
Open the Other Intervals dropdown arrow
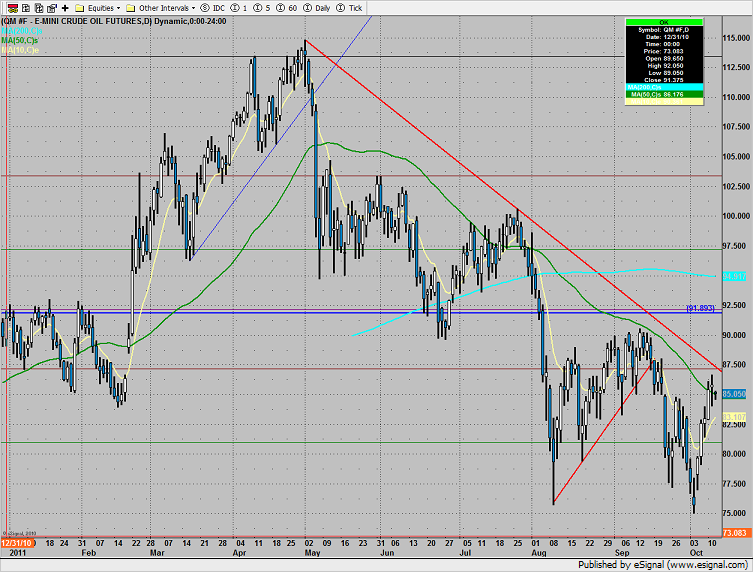click(x=194, y=8)
